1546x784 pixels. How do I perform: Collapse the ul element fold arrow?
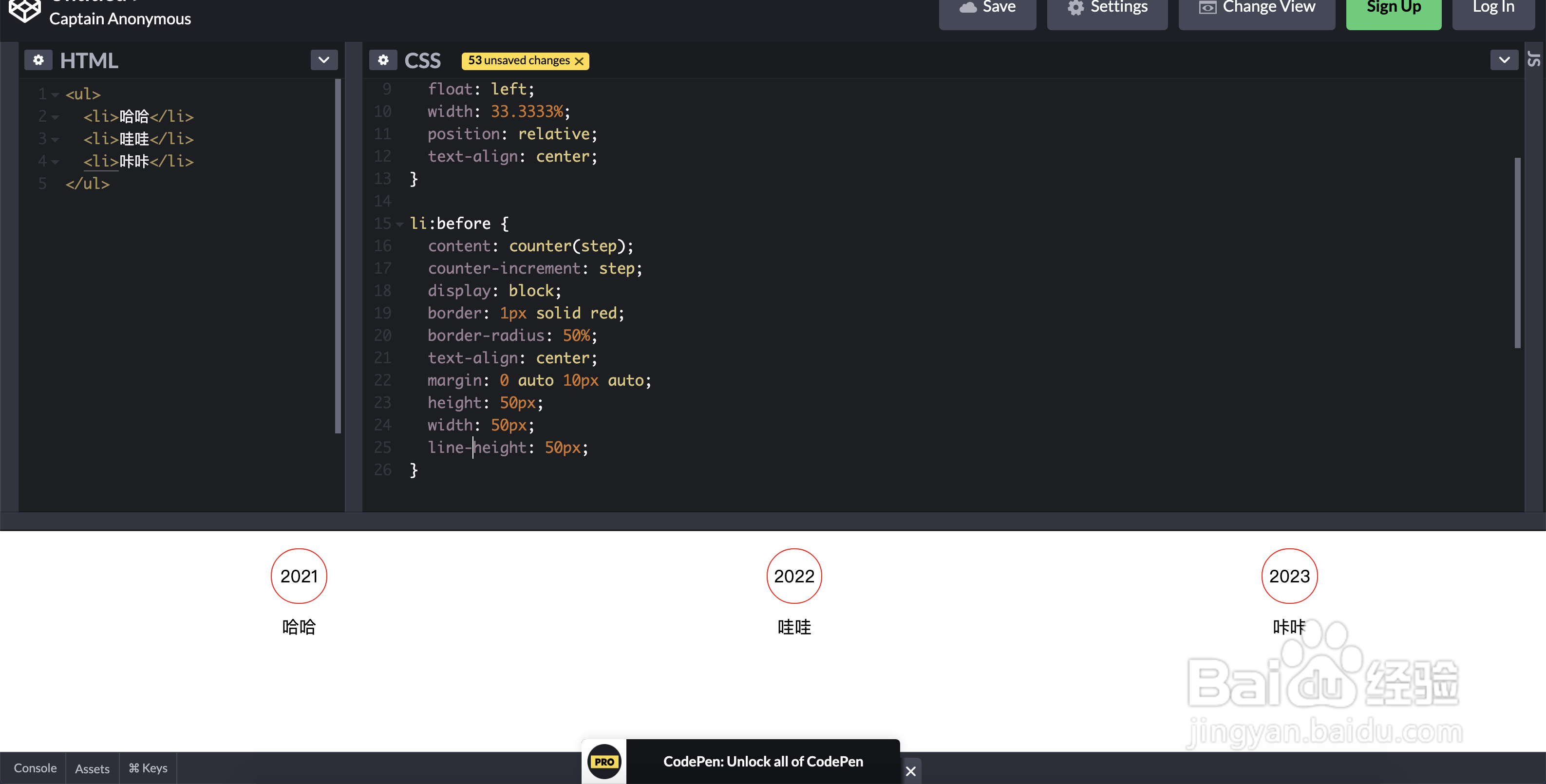pos(55,95)
